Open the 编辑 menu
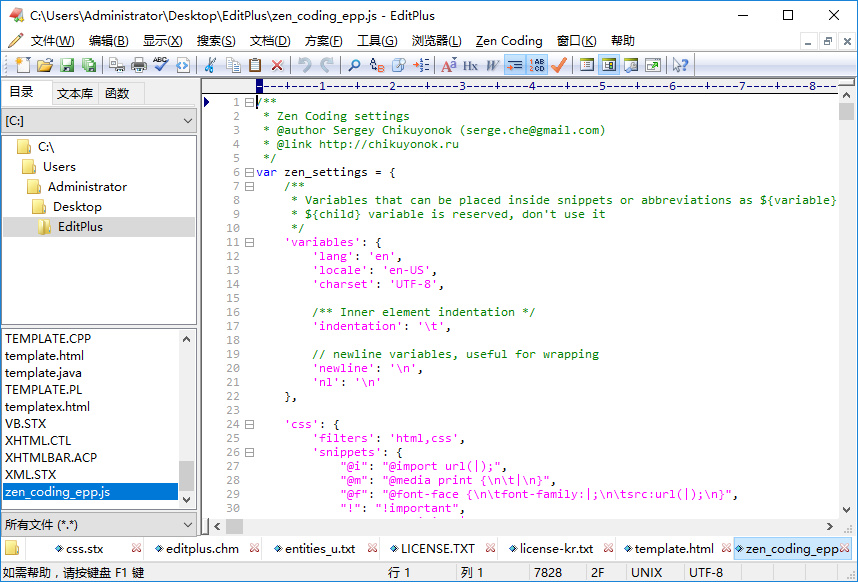The image size is (858, 582). 108,41
